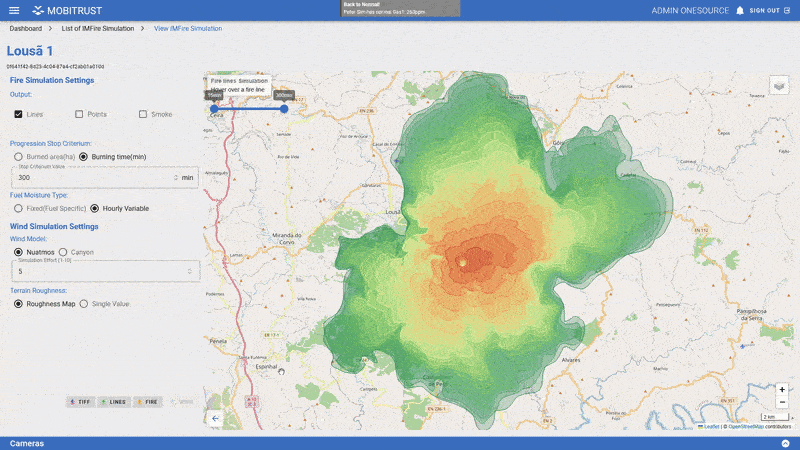Zoom out on the map
The height and width of the screenshot is (450, 800).
coord(782,402)
